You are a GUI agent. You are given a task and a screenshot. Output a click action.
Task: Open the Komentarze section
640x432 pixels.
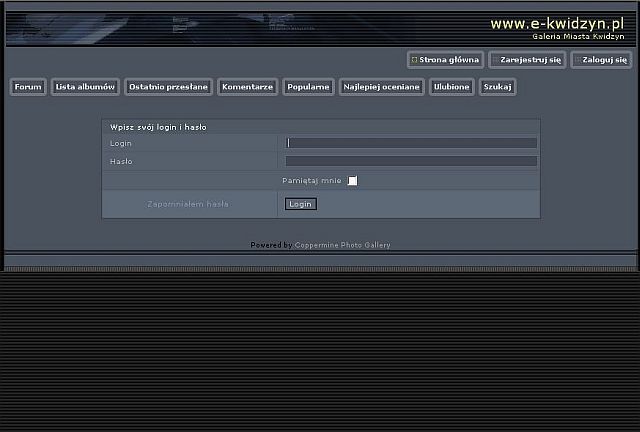(x=247, y=87)
